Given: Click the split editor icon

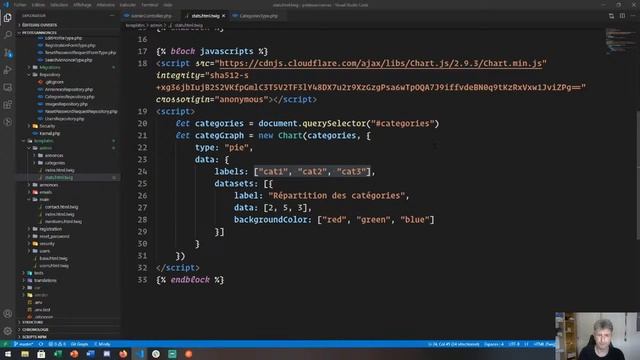Looking at the screenshot, I should (x=622, y=16).
